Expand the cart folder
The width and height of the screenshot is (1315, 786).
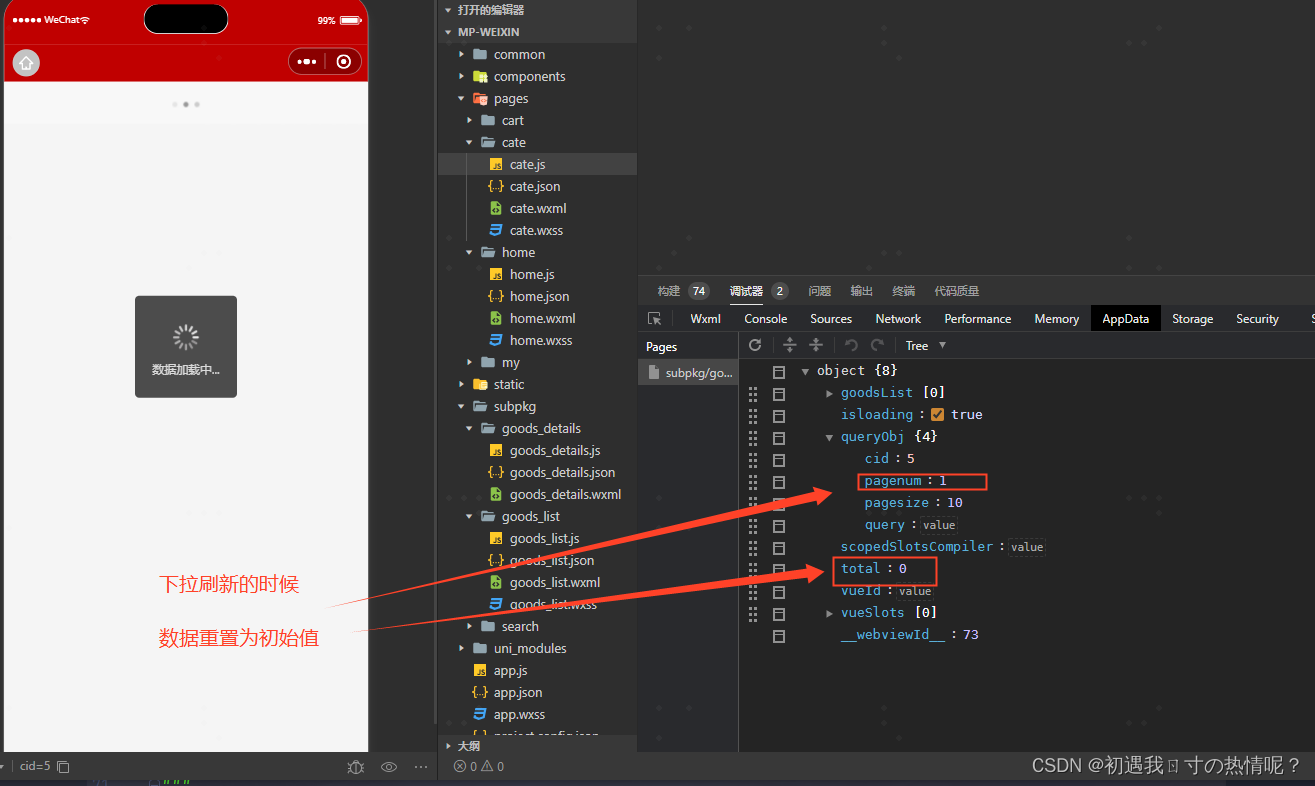tap(470, 120)
